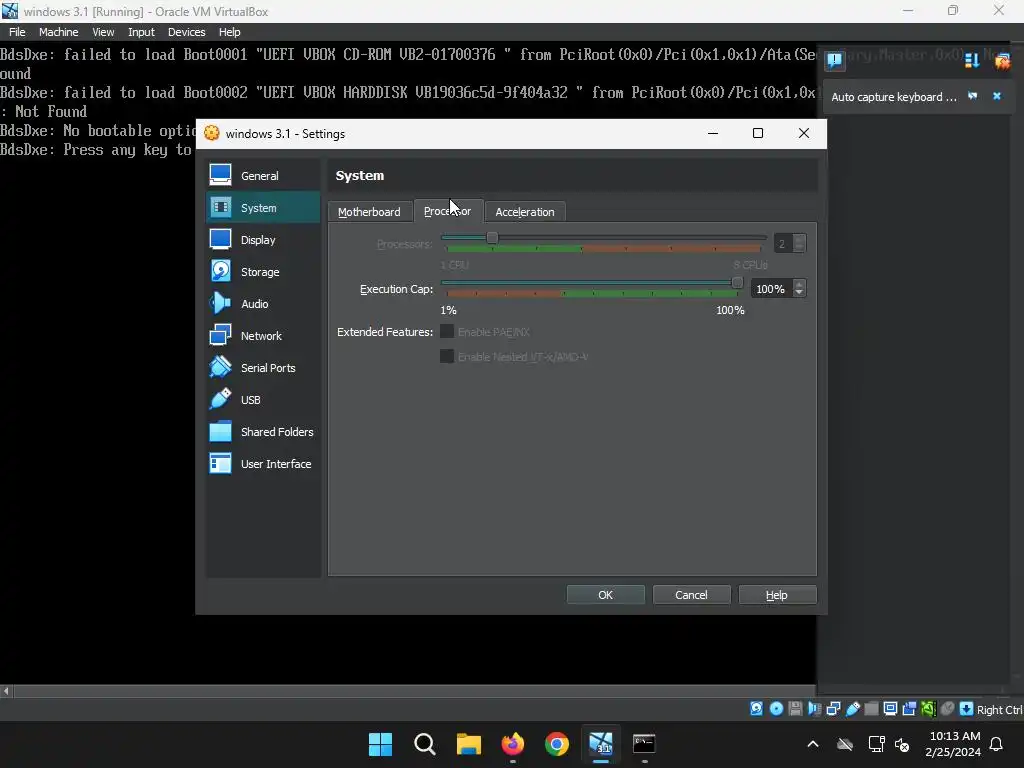Open View menu

[x=103, y=32]
